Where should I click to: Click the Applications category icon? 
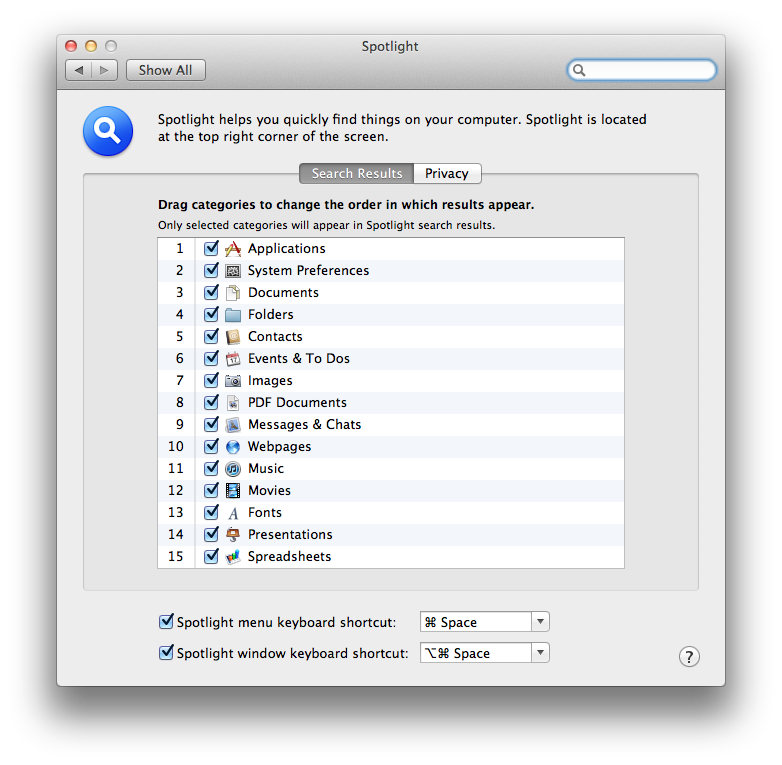pos(233,248)
